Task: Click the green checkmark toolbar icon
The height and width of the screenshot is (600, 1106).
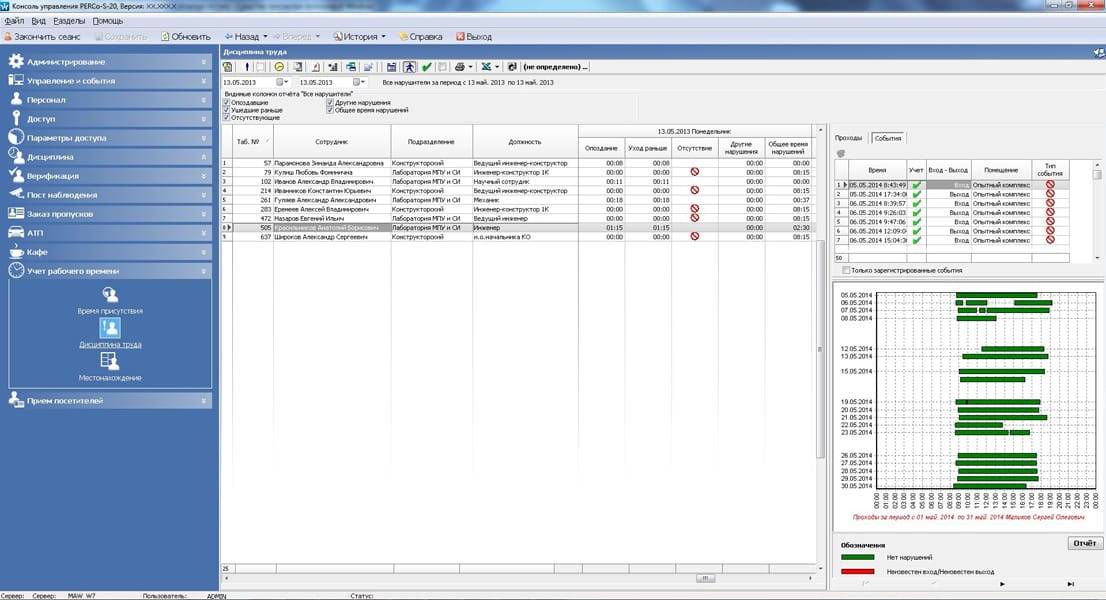Action: click(427, 67)
